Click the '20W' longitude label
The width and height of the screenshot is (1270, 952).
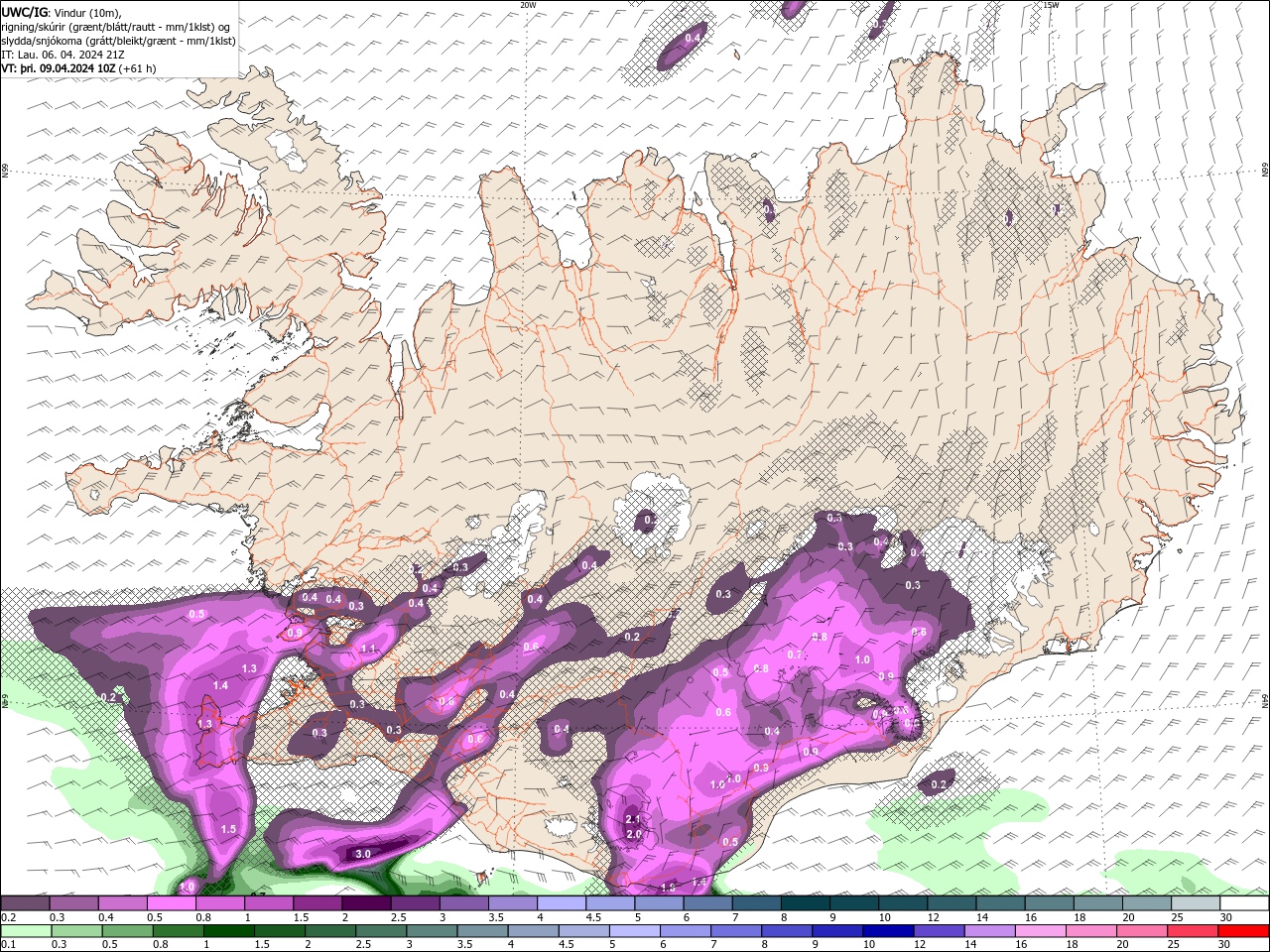528,5
